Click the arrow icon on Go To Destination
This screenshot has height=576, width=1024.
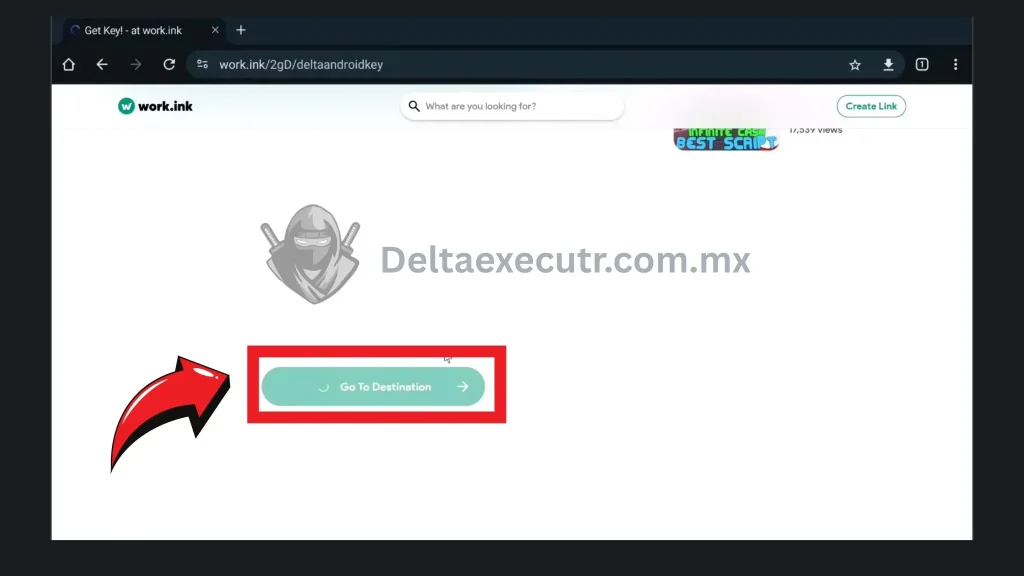(x=462, y=387)
